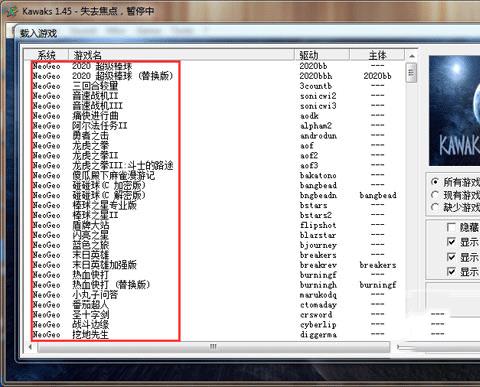Select game 音速战机III in list
Image resolution: width=480 pixels, height=387 pixels.
pyautogui.click(x=98, y=106)
